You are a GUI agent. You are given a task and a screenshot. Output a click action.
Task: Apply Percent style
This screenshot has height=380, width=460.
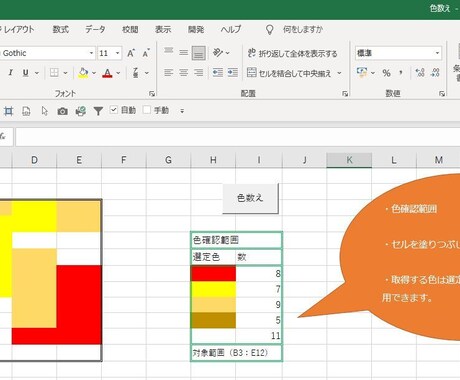coord(386,73)
